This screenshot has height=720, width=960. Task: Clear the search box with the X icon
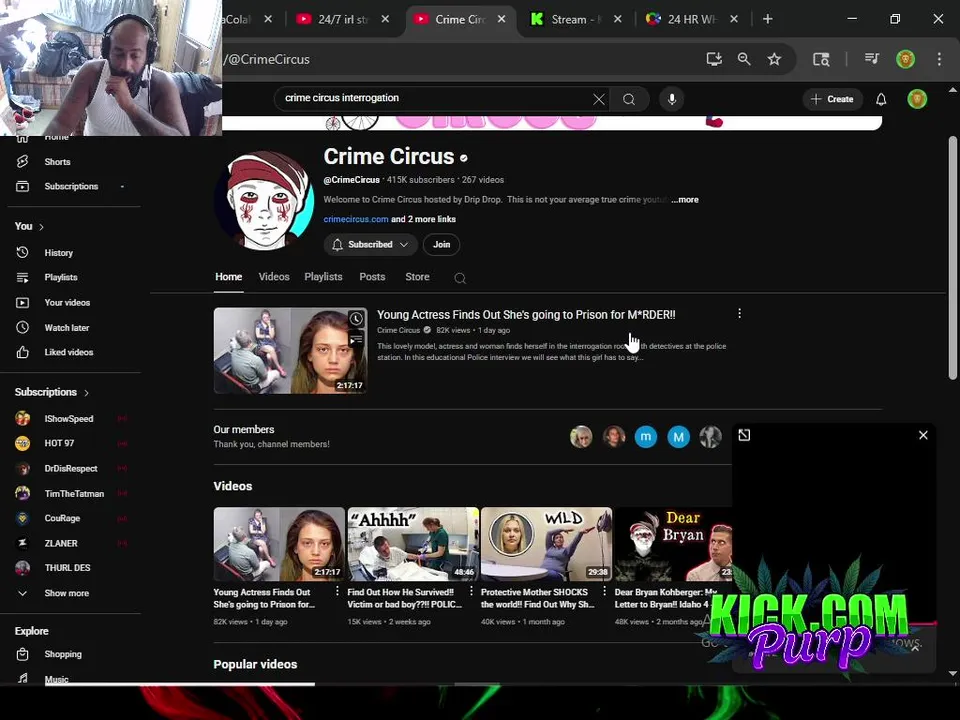pos(599,99)
